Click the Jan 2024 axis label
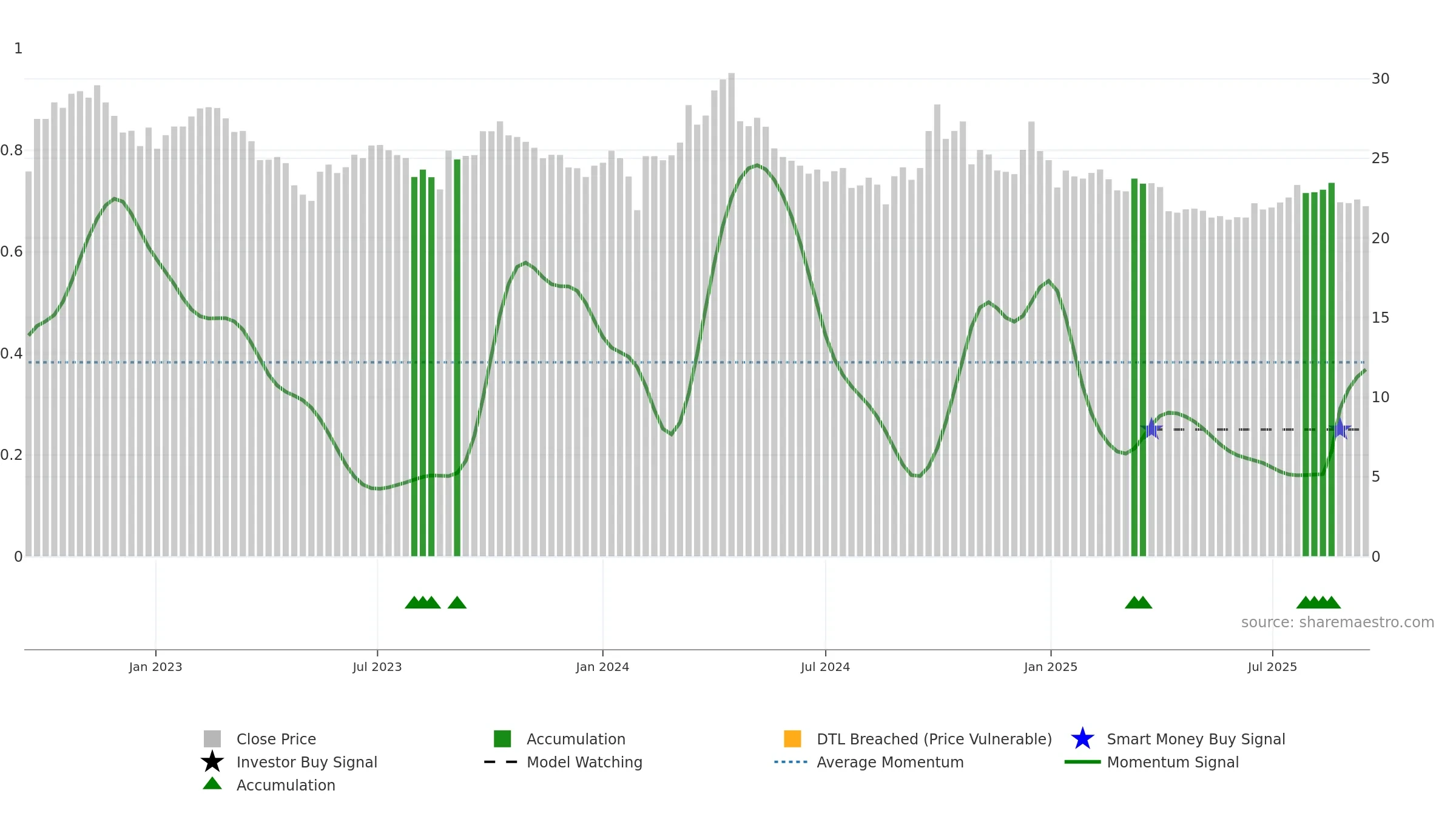1456x819 pixels. click(602, 667)
